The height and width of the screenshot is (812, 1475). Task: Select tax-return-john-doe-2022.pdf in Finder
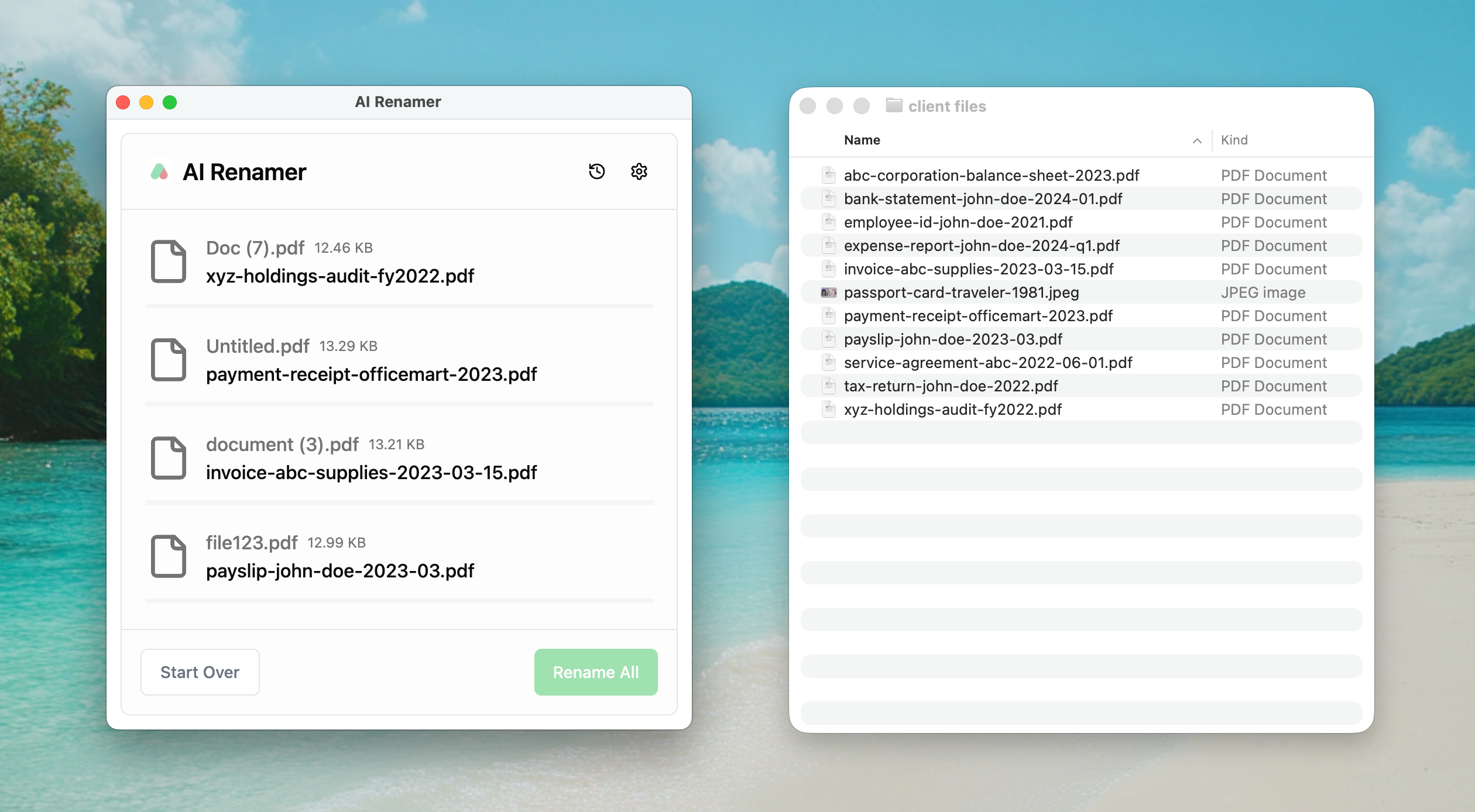tap(951, 386)
